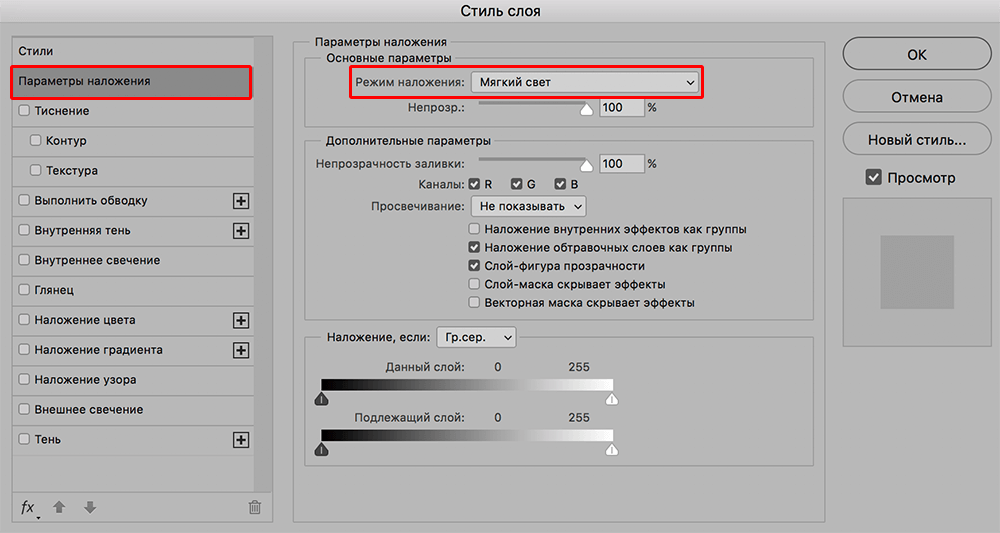Select the Внутреннее свечение row label
1000x533 pixels.
point(97,260)
